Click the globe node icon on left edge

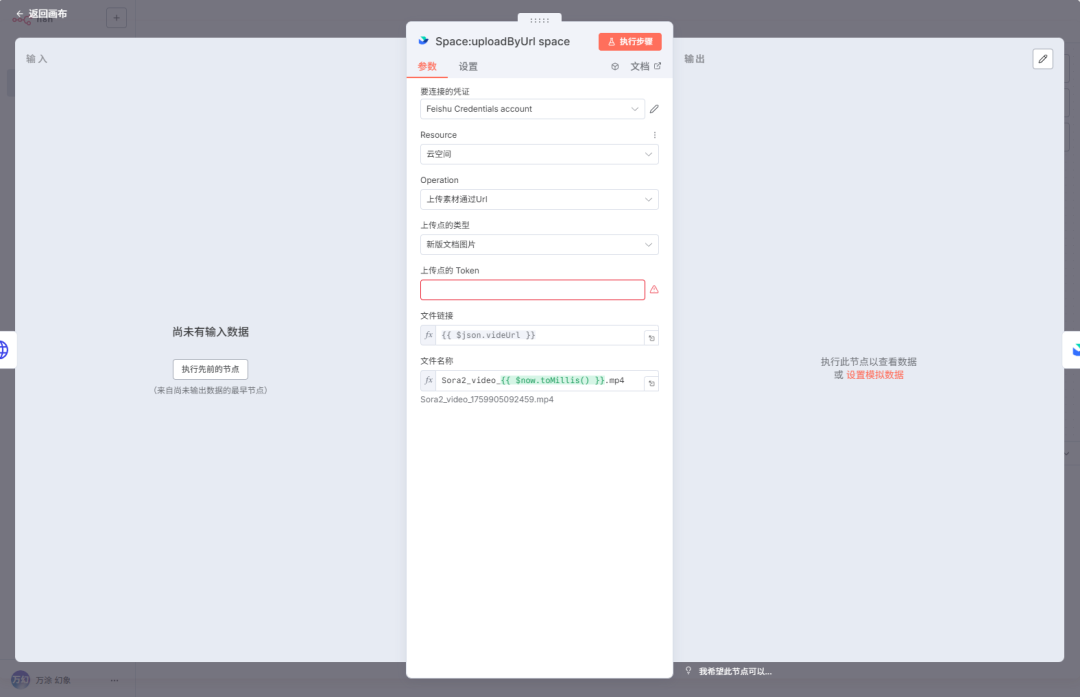(x=4, y=350)
